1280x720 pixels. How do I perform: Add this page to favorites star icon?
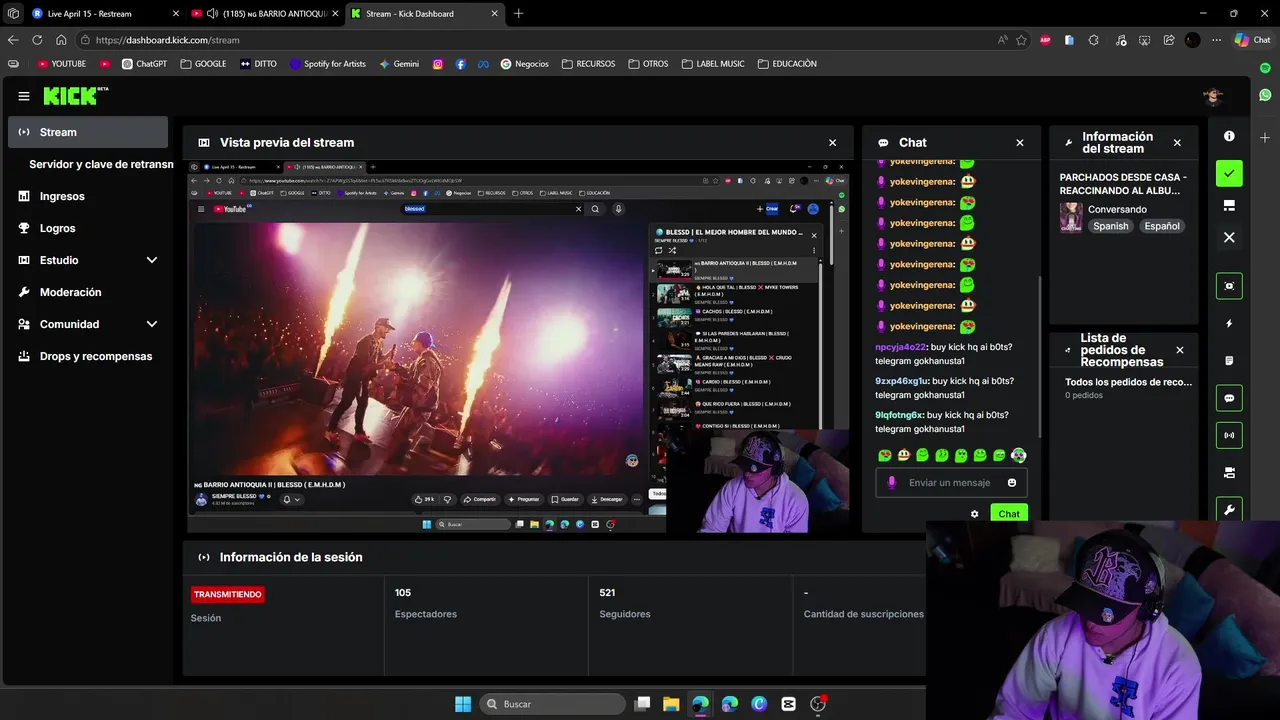click(x=1021, y=40)
